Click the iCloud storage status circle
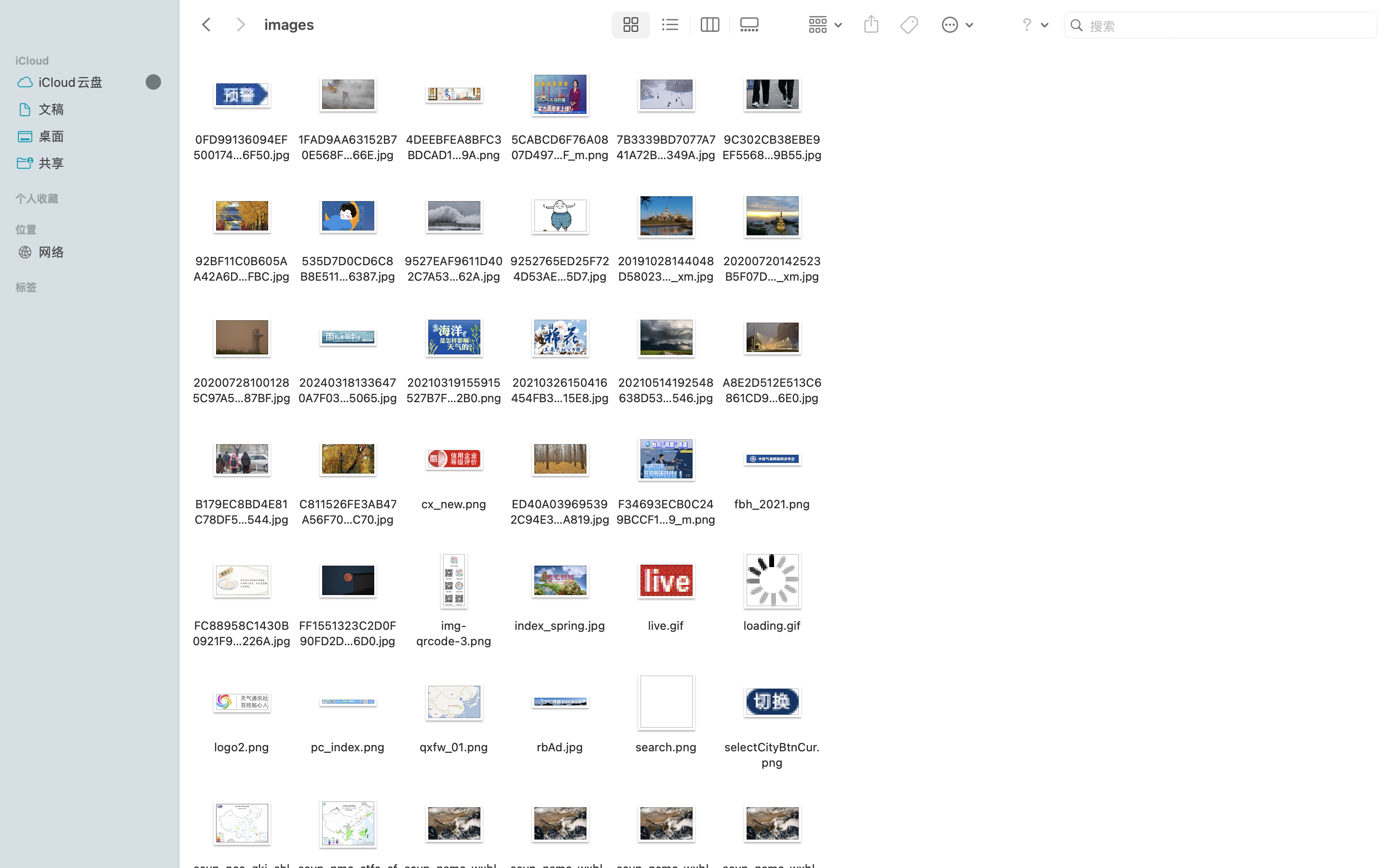Screen dimensions: 1389x868 click(153, 82)
